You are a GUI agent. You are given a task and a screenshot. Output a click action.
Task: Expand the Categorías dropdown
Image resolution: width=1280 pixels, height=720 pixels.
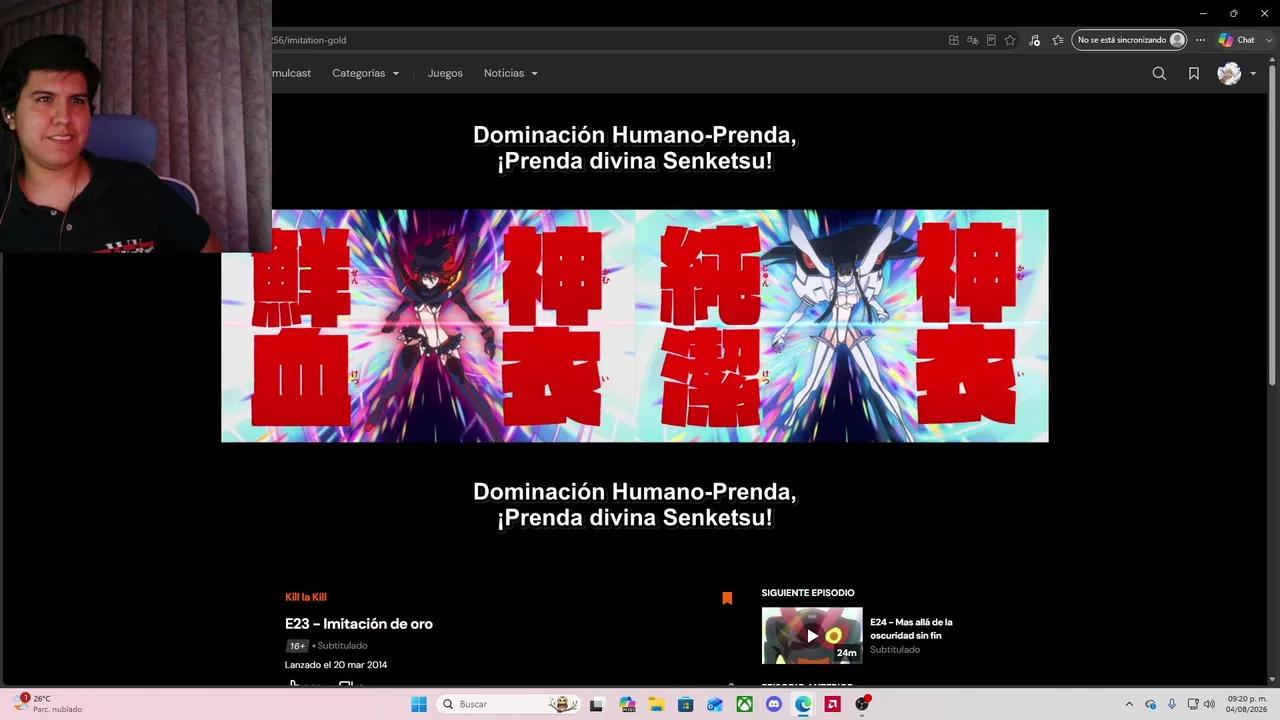tap(365, 73)
